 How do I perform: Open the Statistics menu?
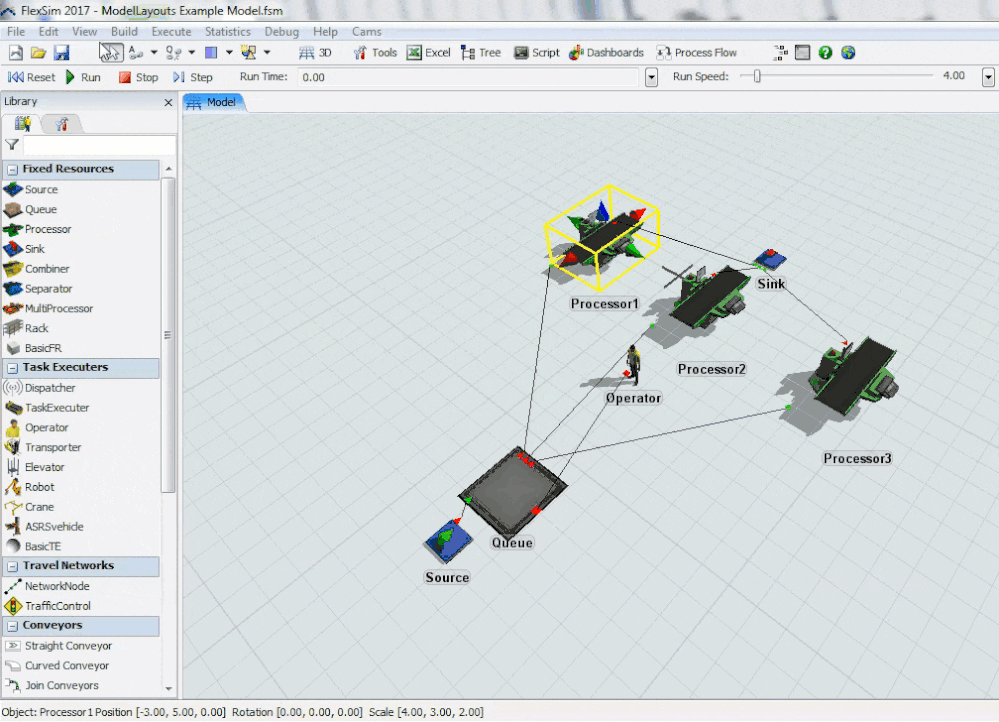227,31
